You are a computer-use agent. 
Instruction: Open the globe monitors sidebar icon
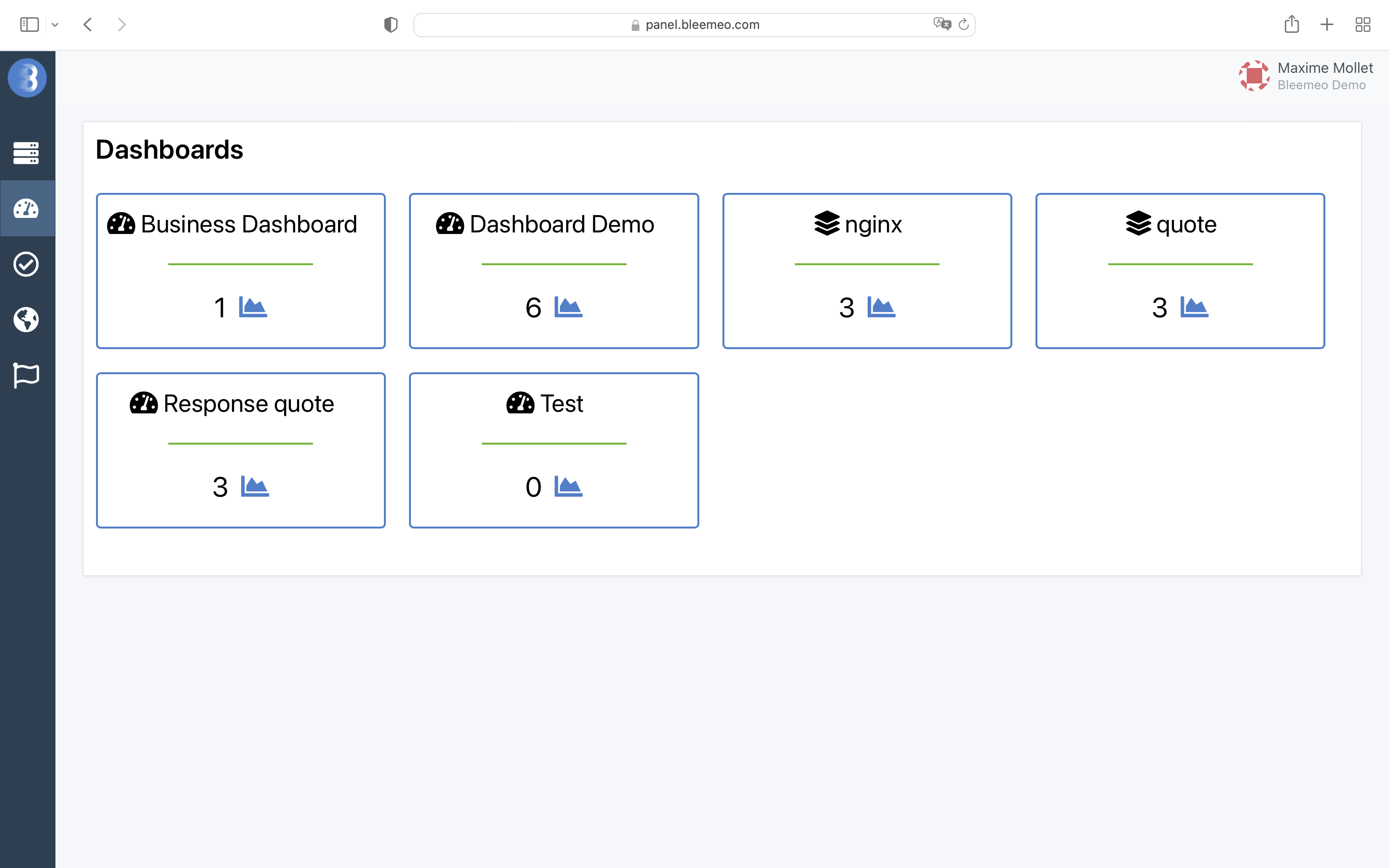point(27,320)
